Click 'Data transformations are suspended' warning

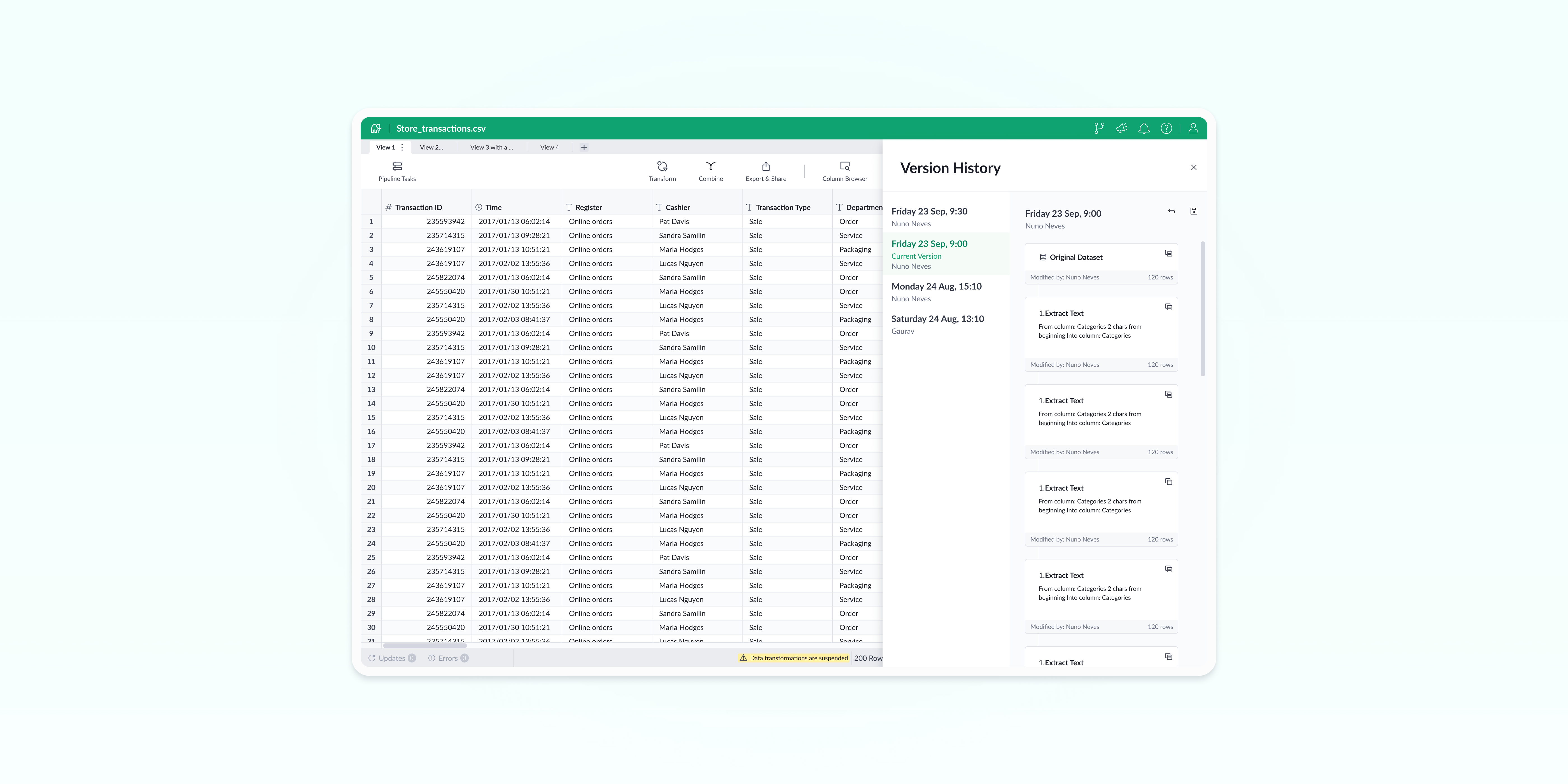click(x=793, y=658)
